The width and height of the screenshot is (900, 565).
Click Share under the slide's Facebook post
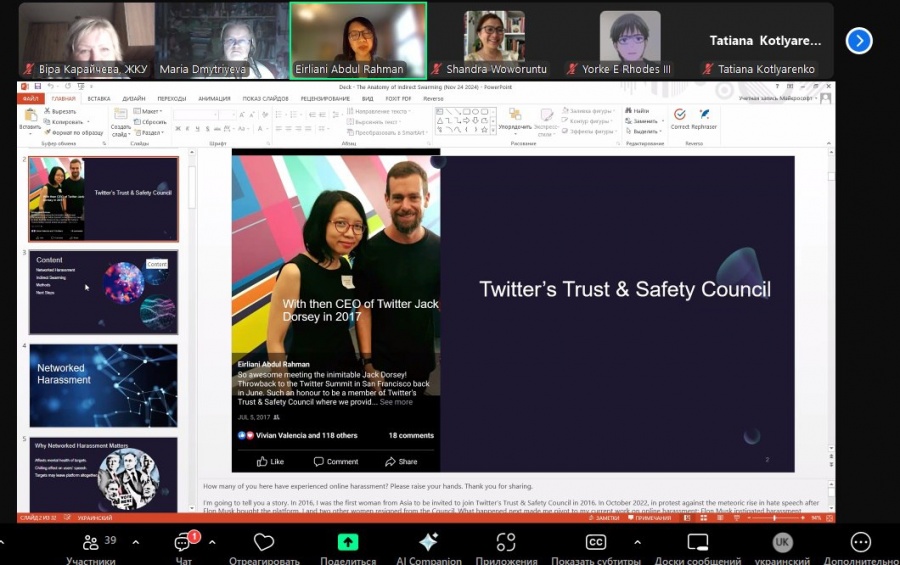coord(401,462)
